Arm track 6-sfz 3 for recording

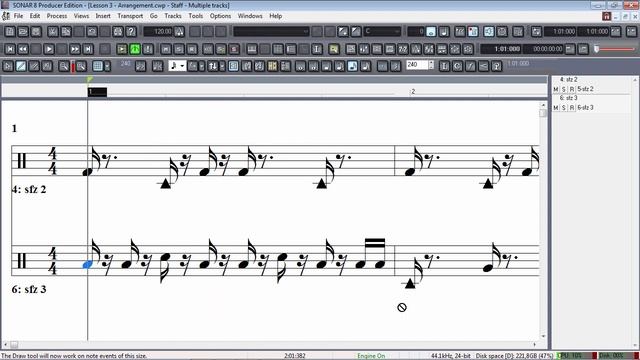[572, 108]
